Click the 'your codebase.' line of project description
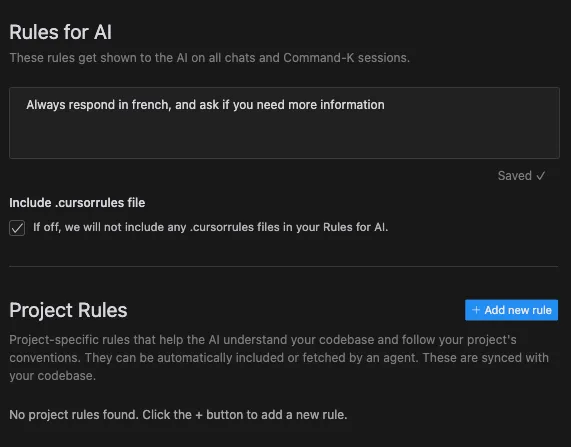The image size is (571, 447). (52, 376)
